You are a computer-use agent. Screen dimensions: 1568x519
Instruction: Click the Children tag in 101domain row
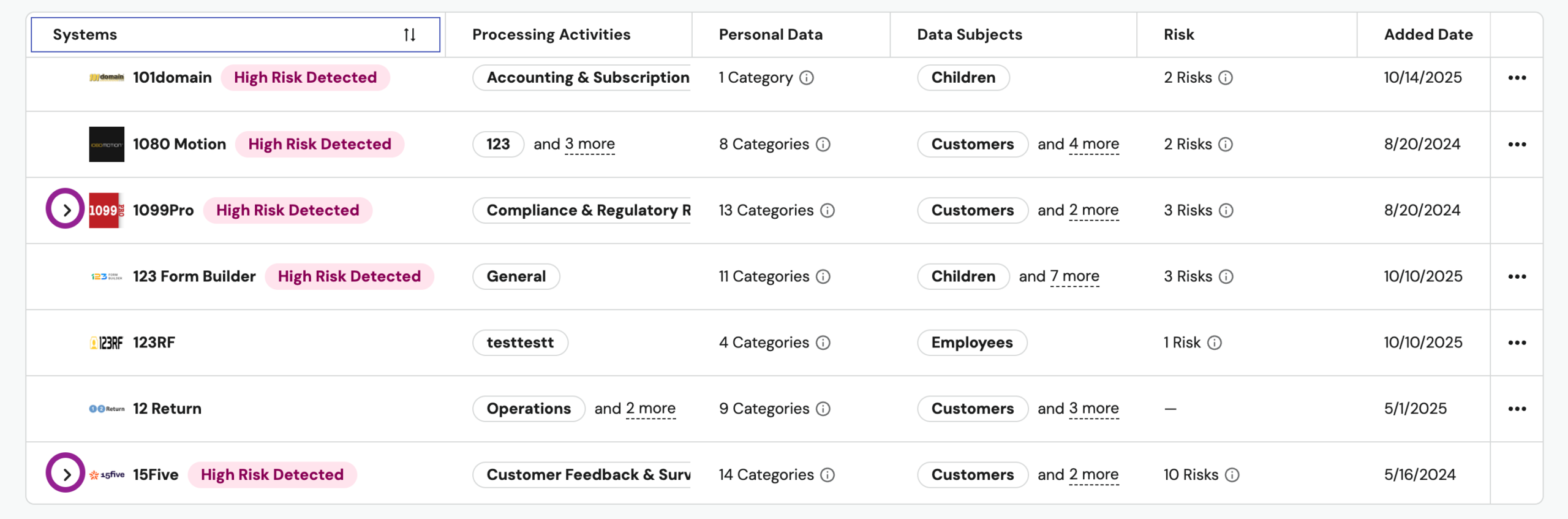(963, 78)
